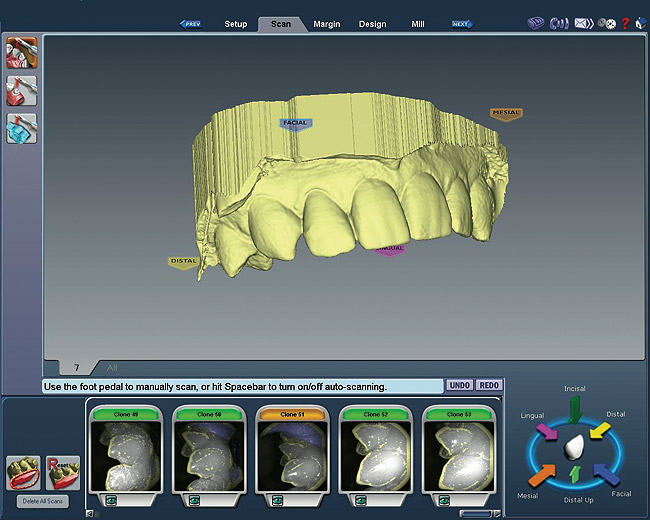Image resolution: width=650 pixels, height=520 pixels.
Task: Click the Reset scans icon
Action: [63, 471]
